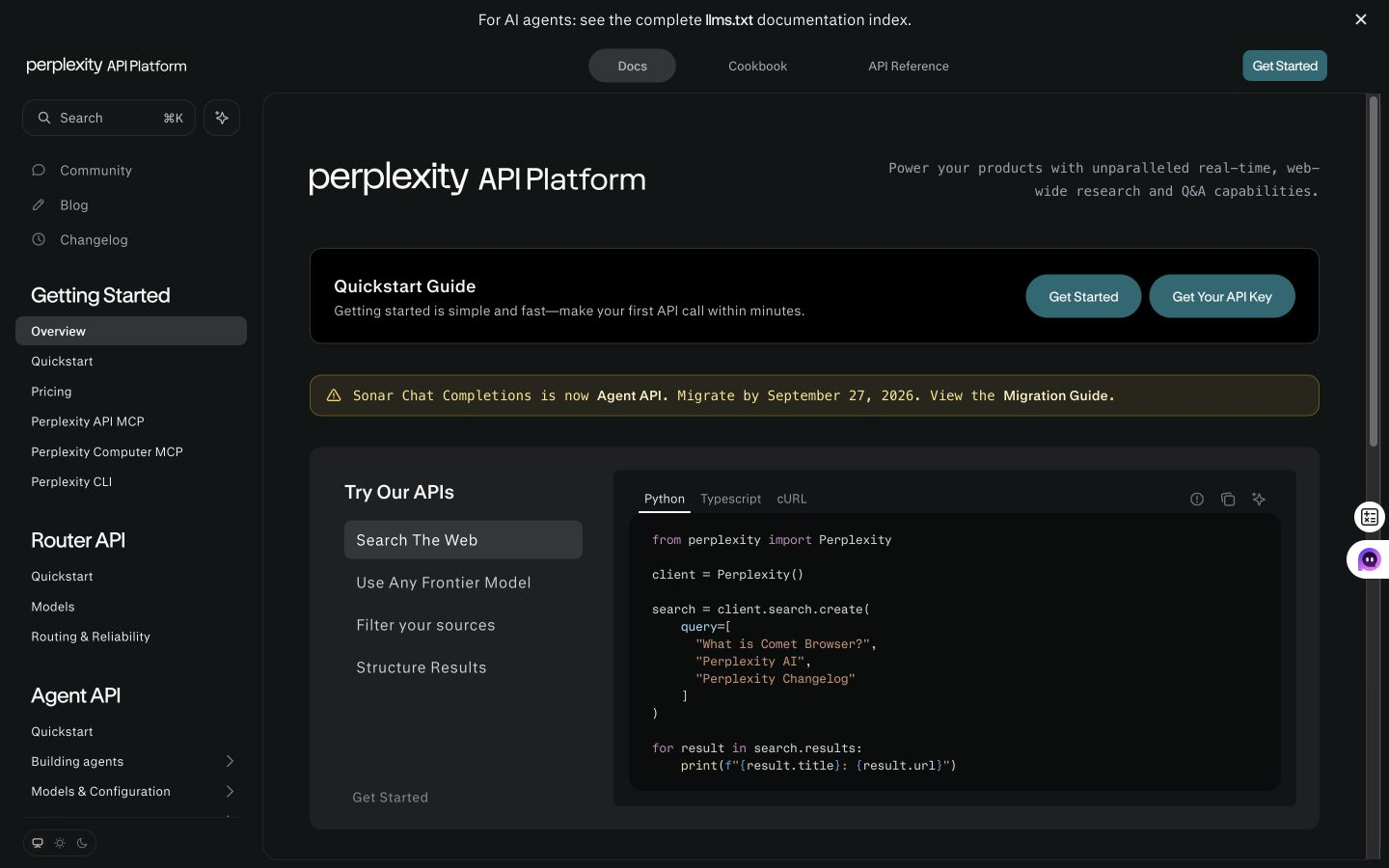This screenshot has width=1389, height=868.
Task: Open the Migration Guide link
Action: [1055, 395]
